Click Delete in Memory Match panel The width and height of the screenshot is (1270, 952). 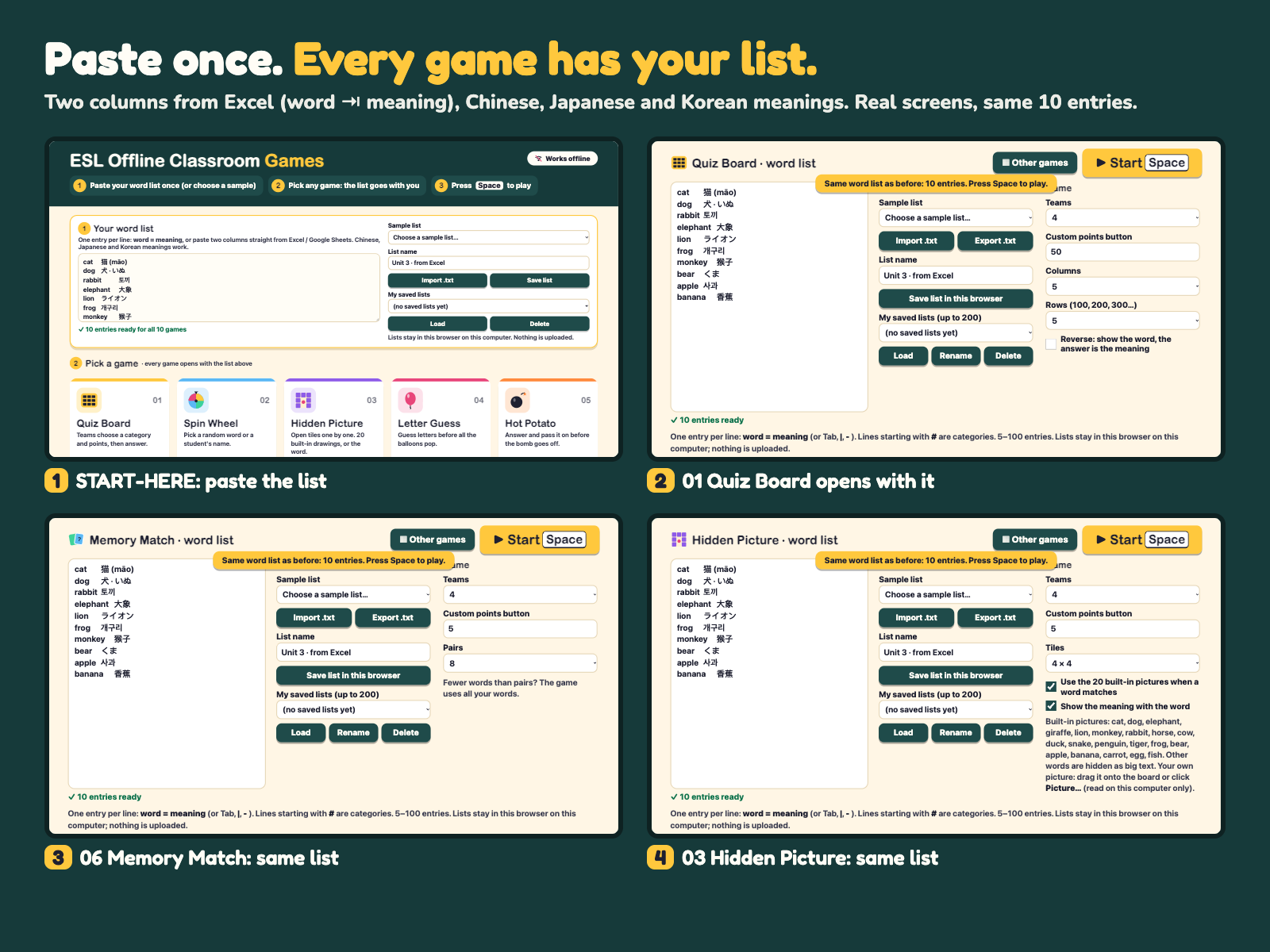(406, 732)
